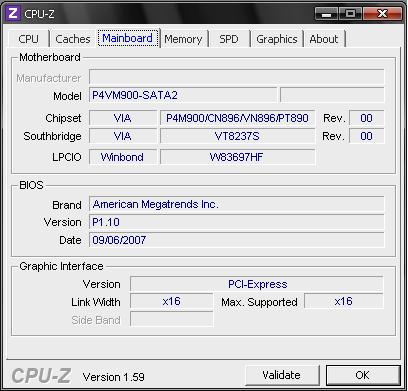Open the Caches tab

click(73, 39)
